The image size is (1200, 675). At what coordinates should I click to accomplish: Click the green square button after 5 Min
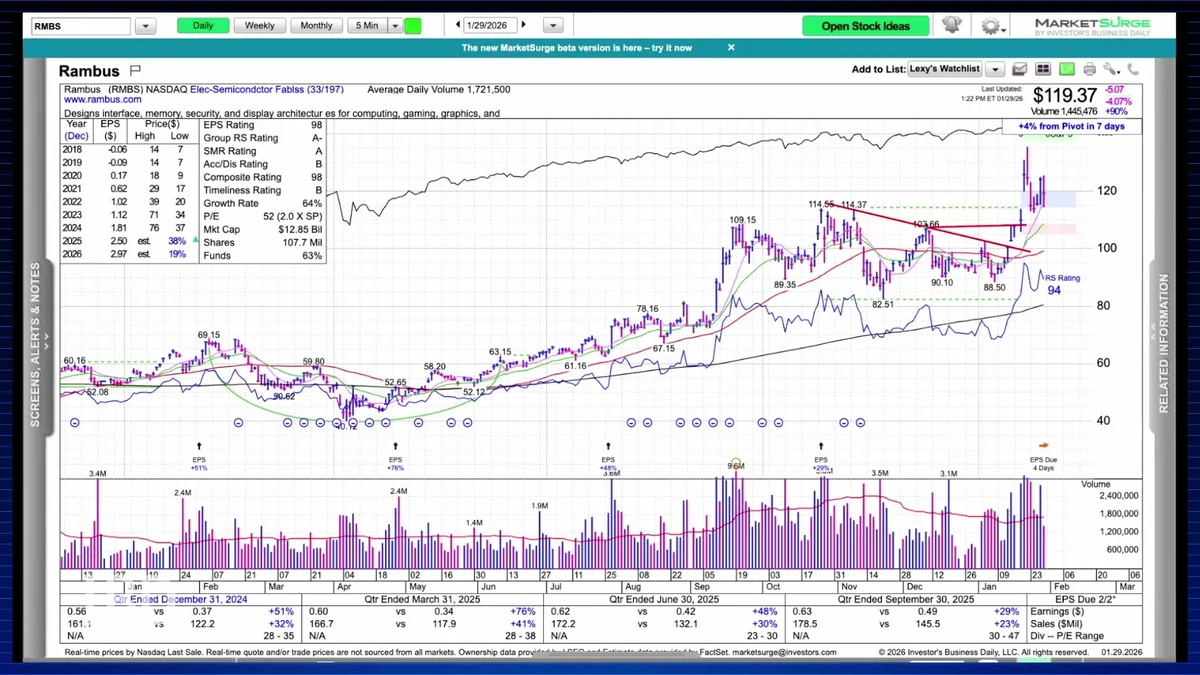point(414,26)
